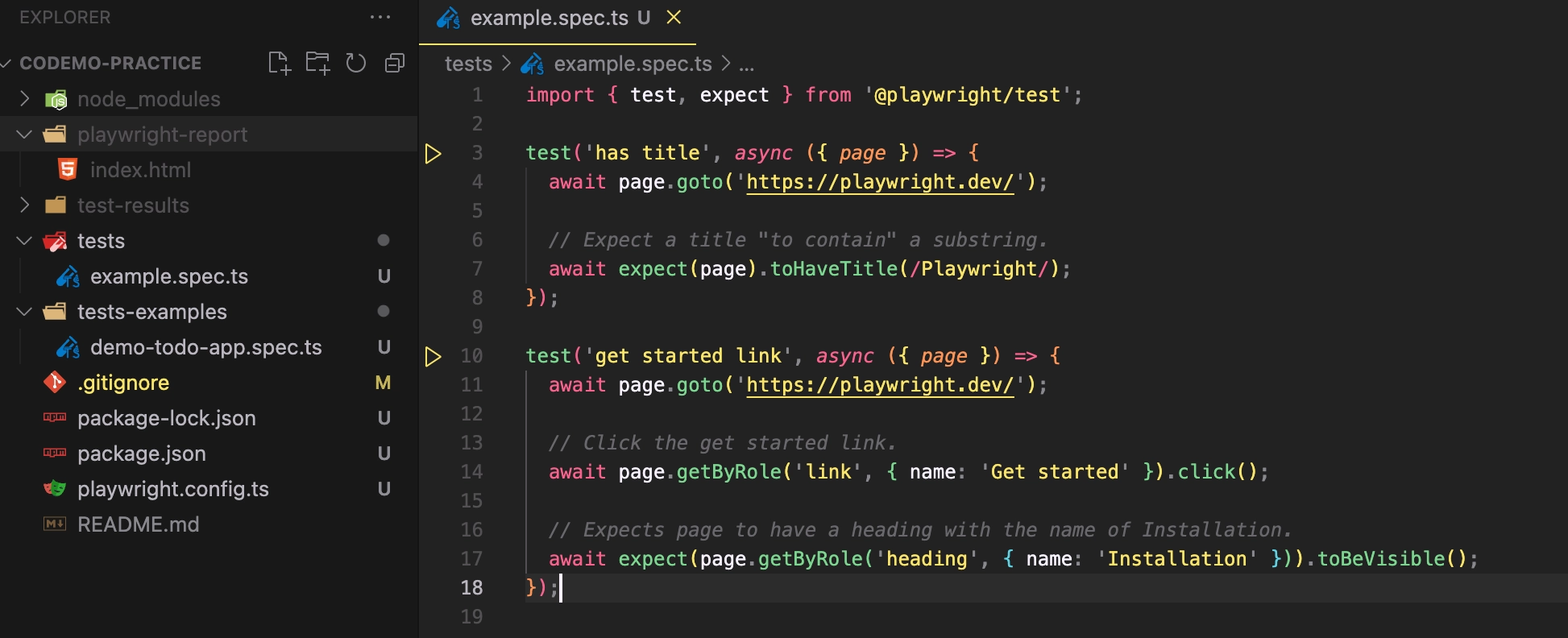Image resolution: width=1568 pixels, height=638 pixels.
Task: Click the New File icon in Explorer
Action: coord(279,63)
